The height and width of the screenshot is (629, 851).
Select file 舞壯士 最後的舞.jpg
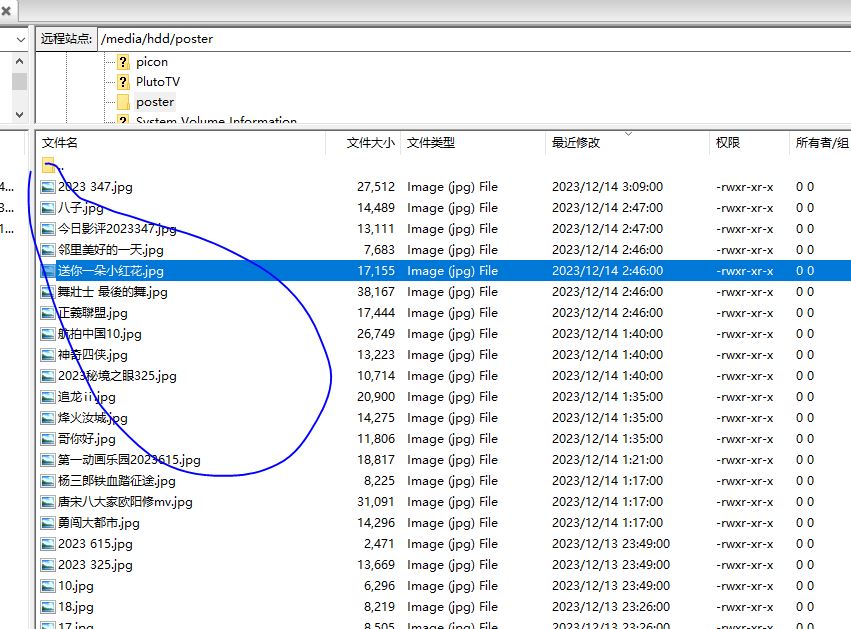click(x=113, y=292)
